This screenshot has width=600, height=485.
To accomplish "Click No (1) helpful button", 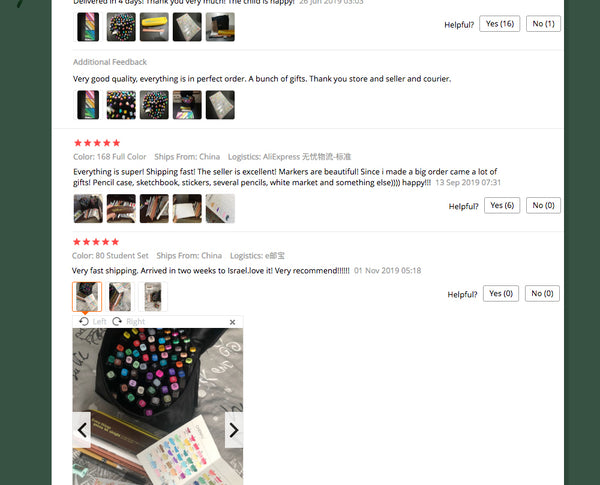I will pyautogui.click(x=543, y=24).
